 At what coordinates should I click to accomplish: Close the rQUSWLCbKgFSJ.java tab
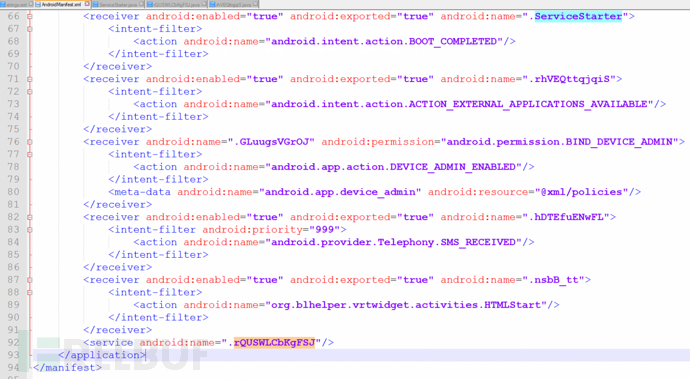(x=205, y=4)
